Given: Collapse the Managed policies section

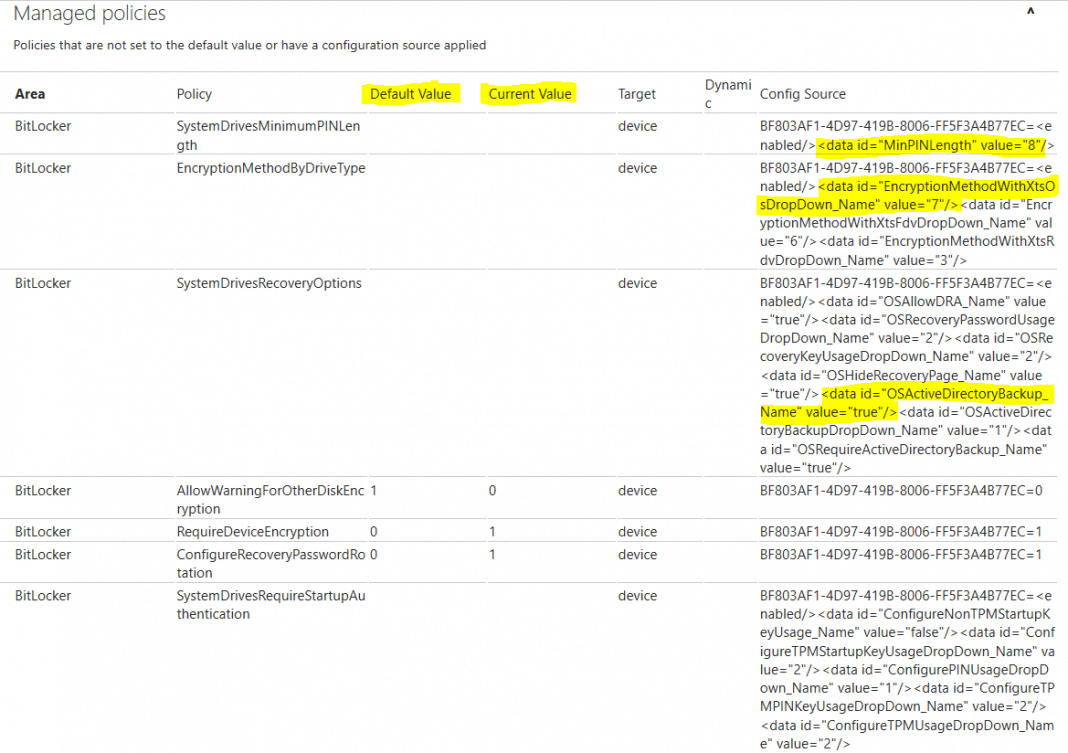Looking at the screenshot, I should [1031, 11].
